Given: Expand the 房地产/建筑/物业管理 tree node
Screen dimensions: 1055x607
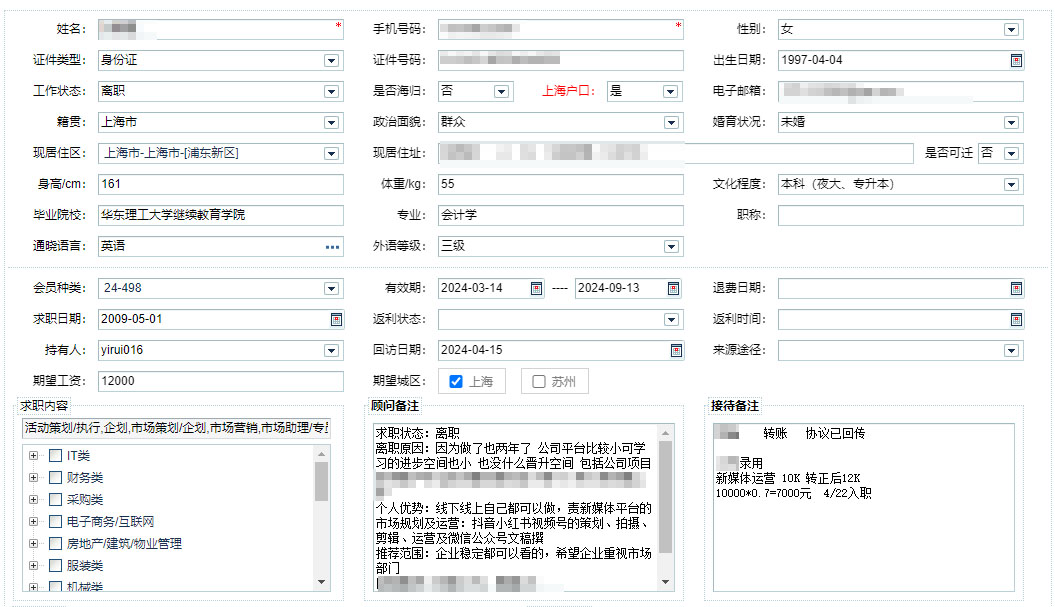Looking at the screenshot, I should coord(33,543).
